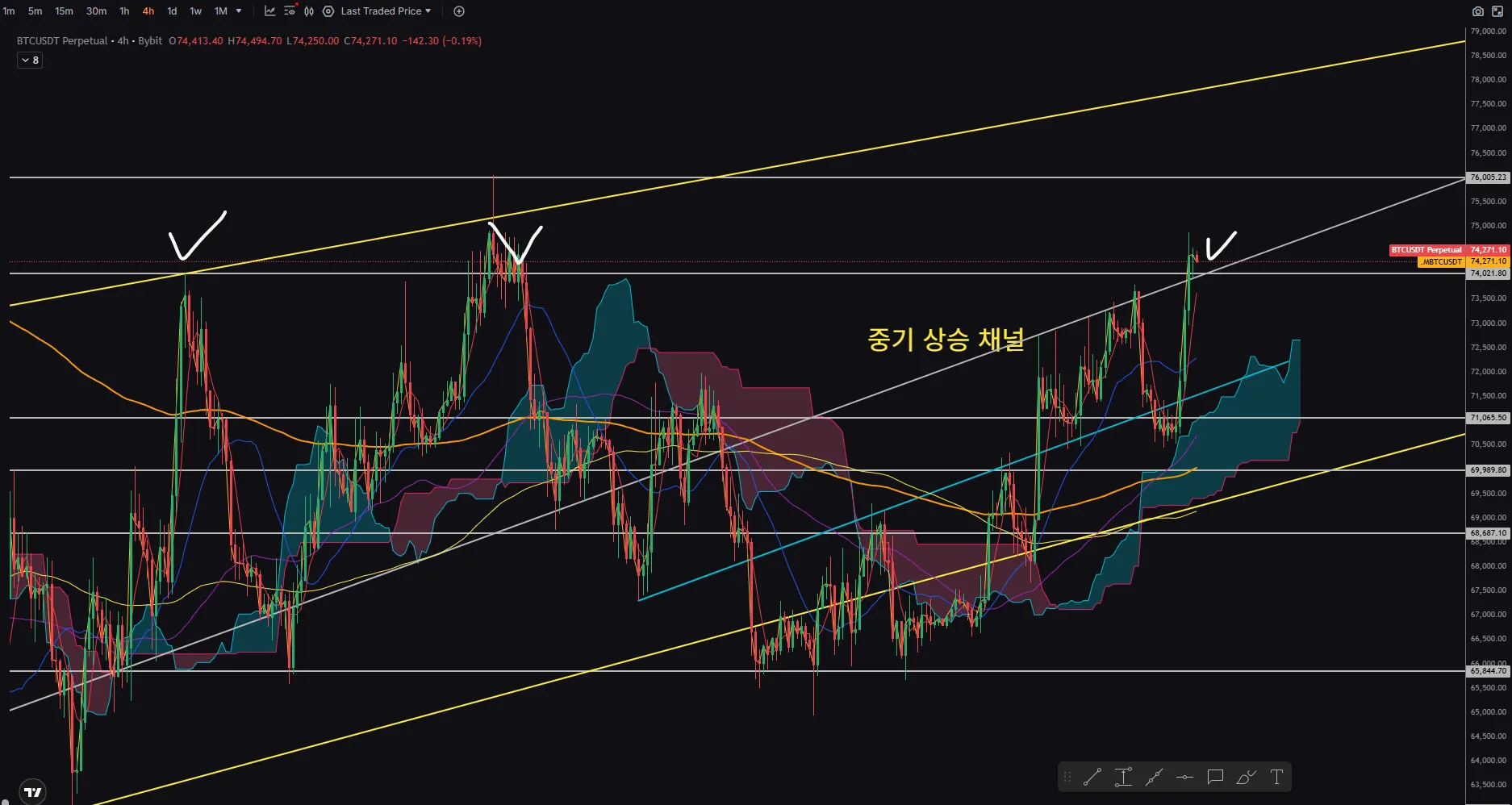Switch to the 1h timeframe

click(124, 11)
